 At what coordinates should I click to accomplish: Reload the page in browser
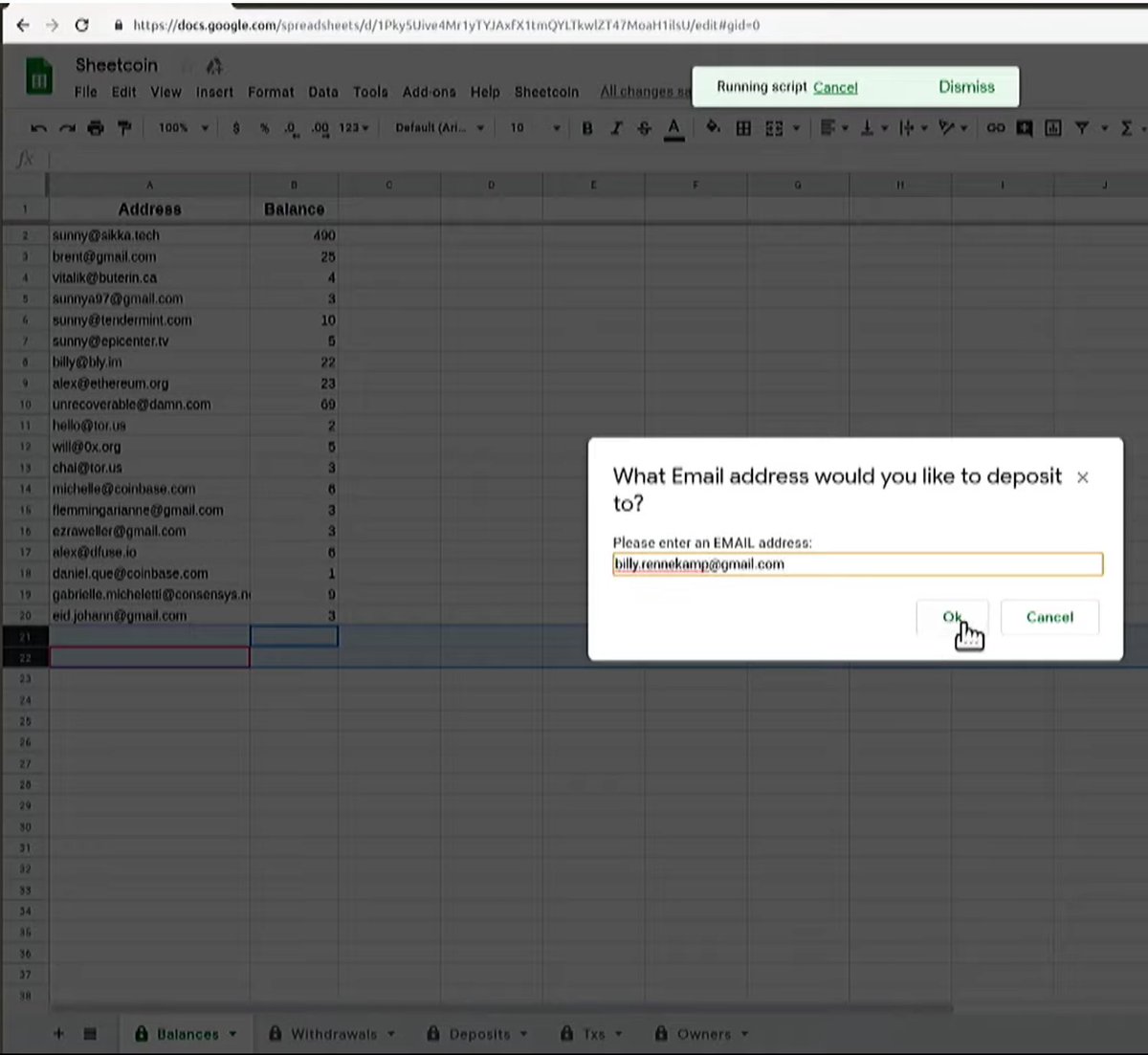(82, 25)
